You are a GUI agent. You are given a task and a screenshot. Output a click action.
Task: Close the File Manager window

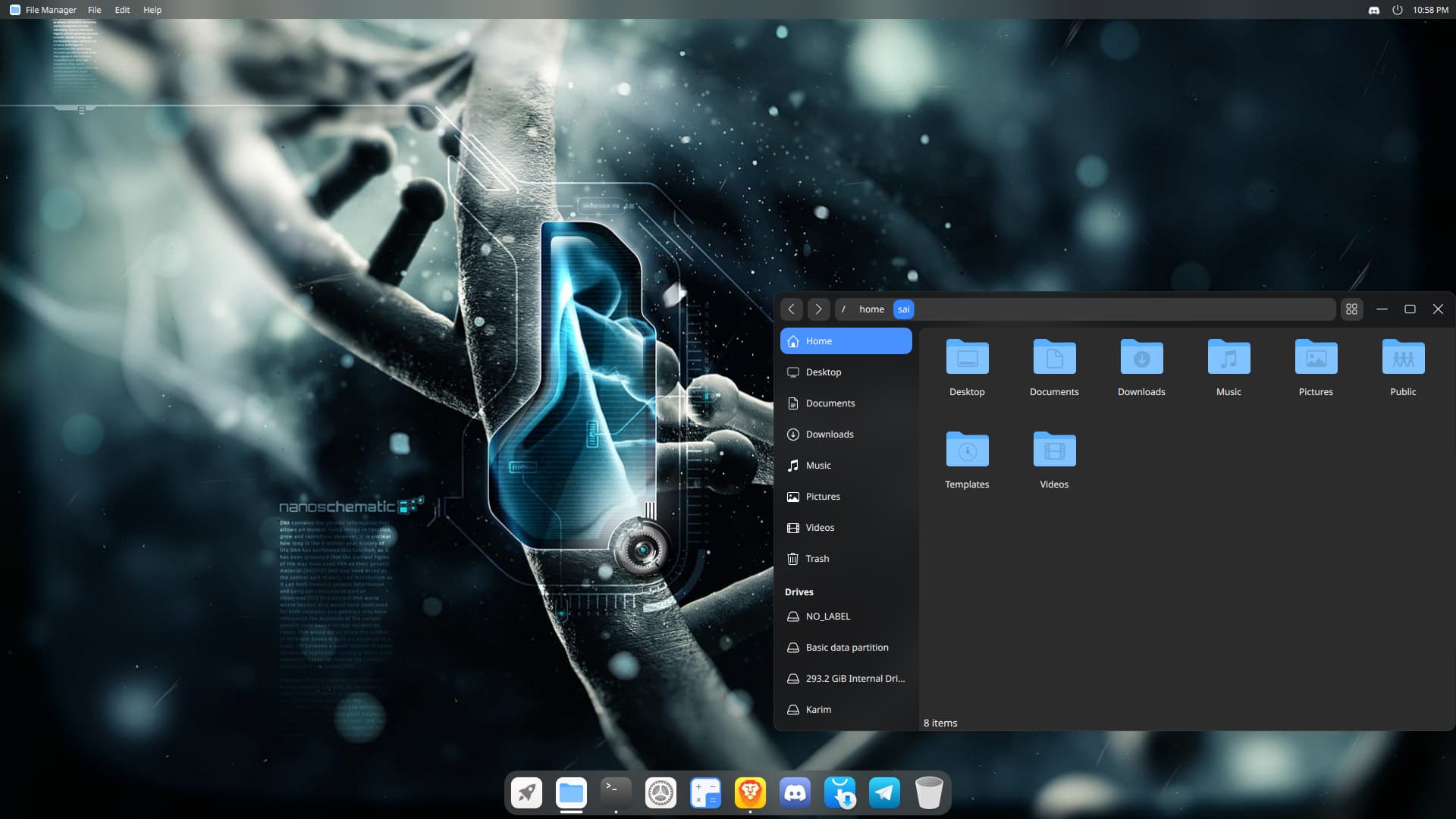coord(1438,309)
